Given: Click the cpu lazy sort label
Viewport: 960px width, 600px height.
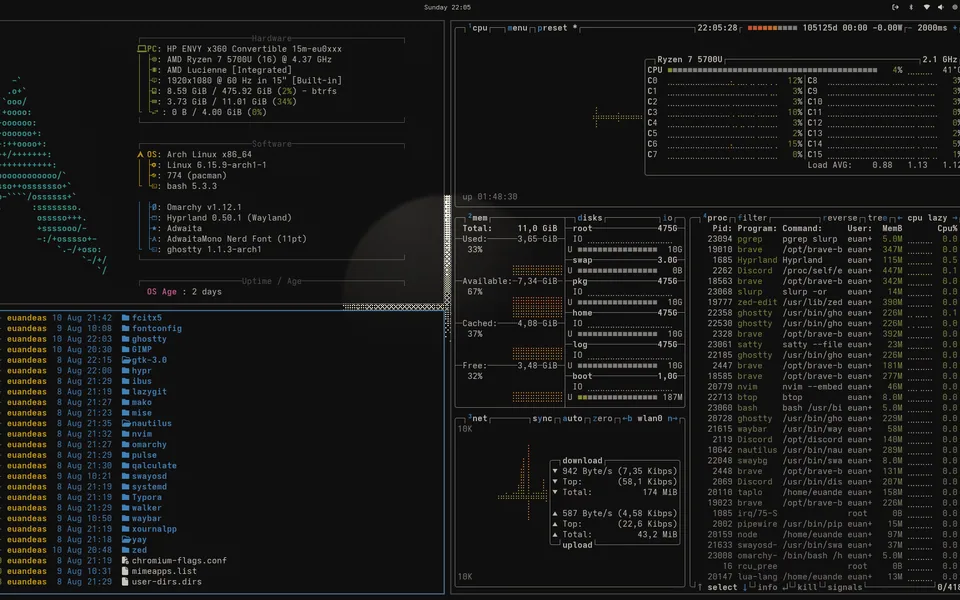Looking at the screenshot, I should point(927,217).
